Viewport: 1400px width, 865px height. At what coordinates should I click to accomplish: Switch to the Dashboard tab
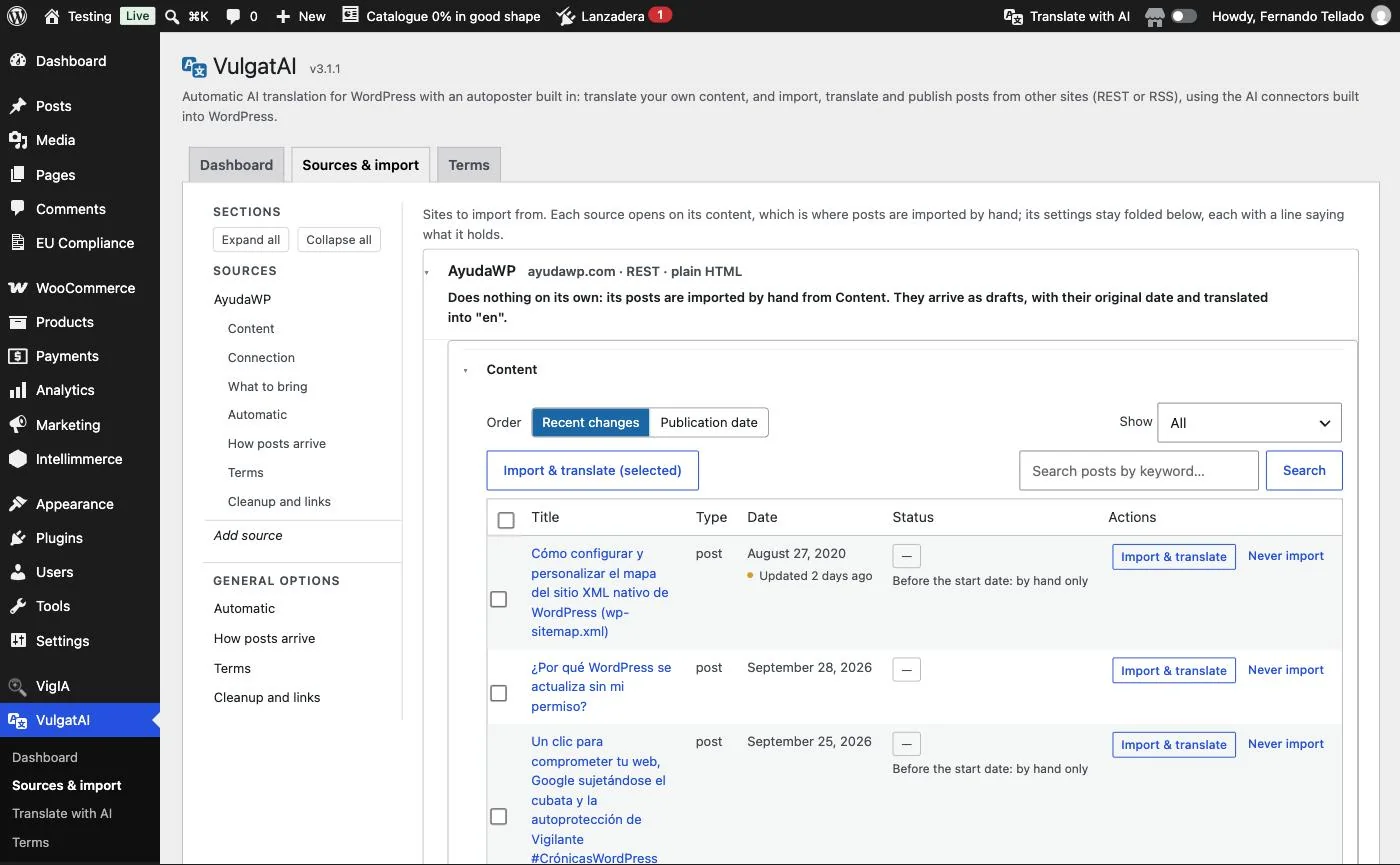236,165
